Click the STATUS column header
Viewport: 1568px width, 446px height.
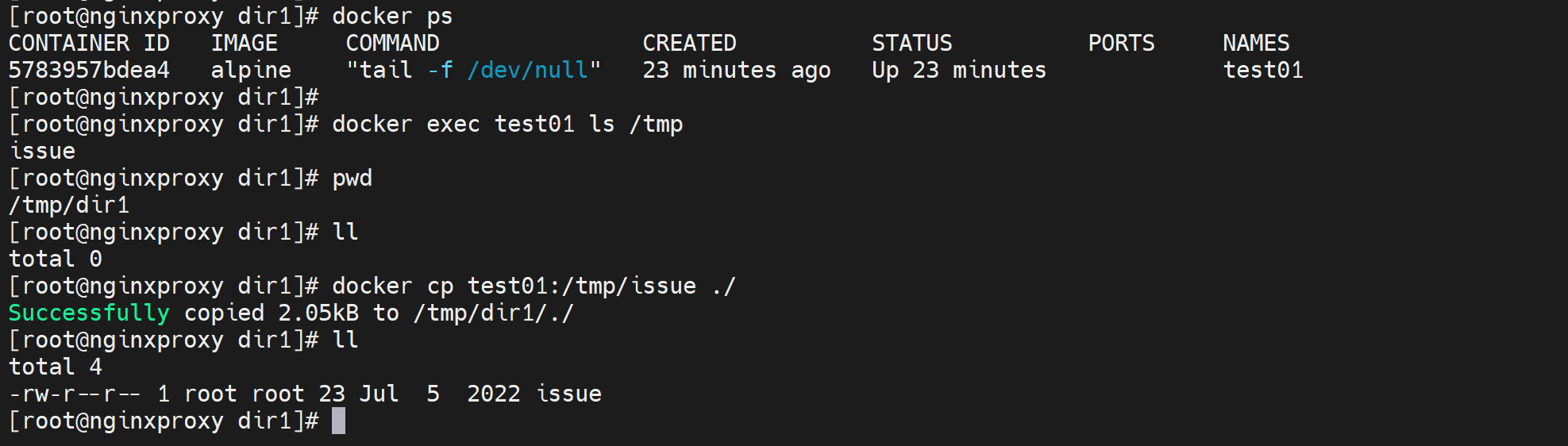(911, 43)
